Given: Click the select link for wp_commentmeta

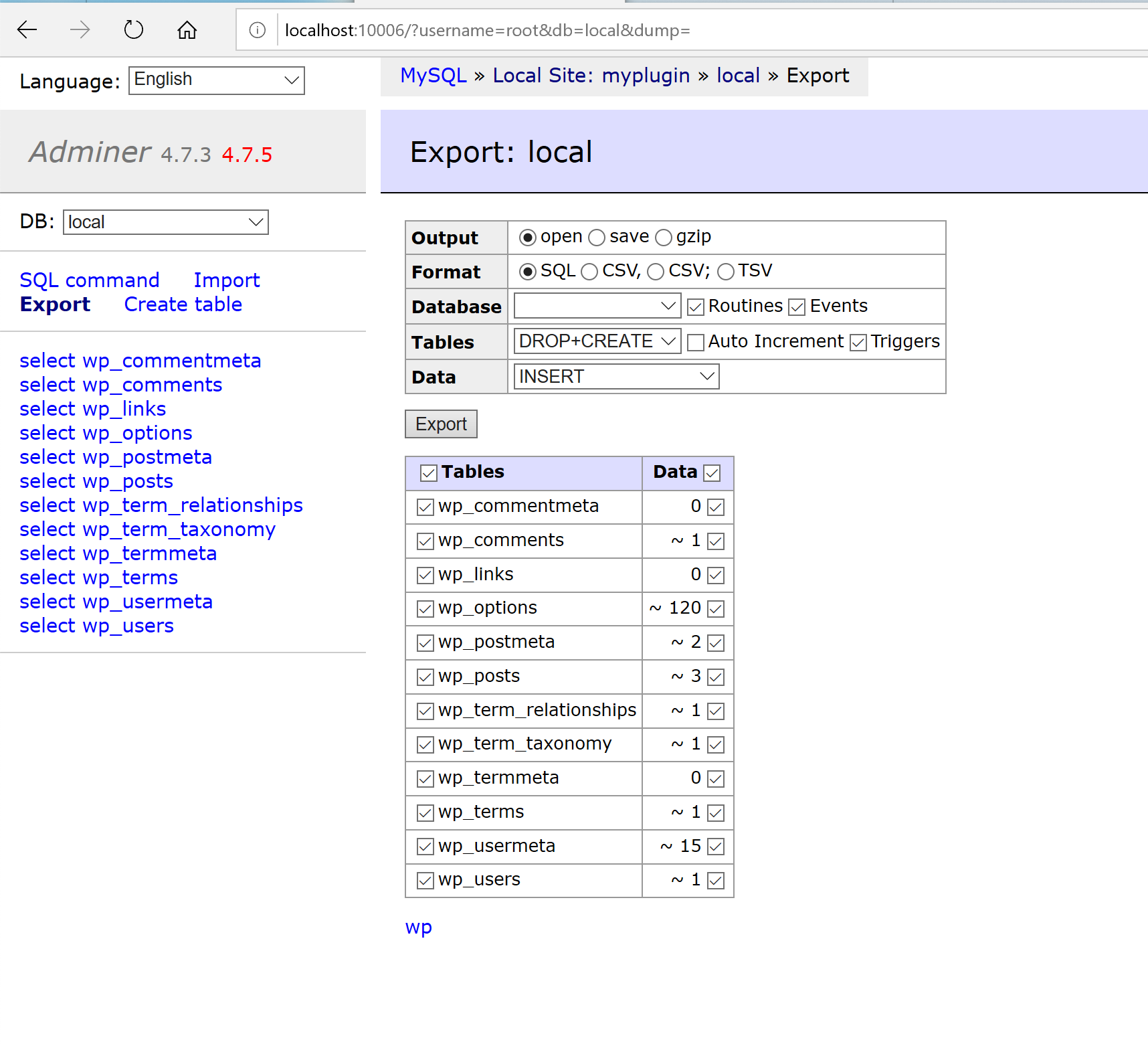Looking at the screenshot, I should pyautogui.click(x=47, y=361).
